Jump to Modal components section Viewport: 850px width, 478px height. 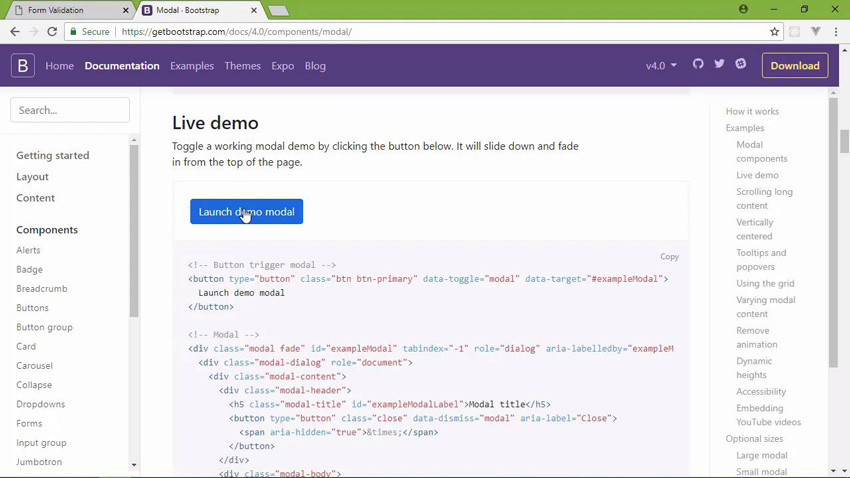tap(762, 152)
